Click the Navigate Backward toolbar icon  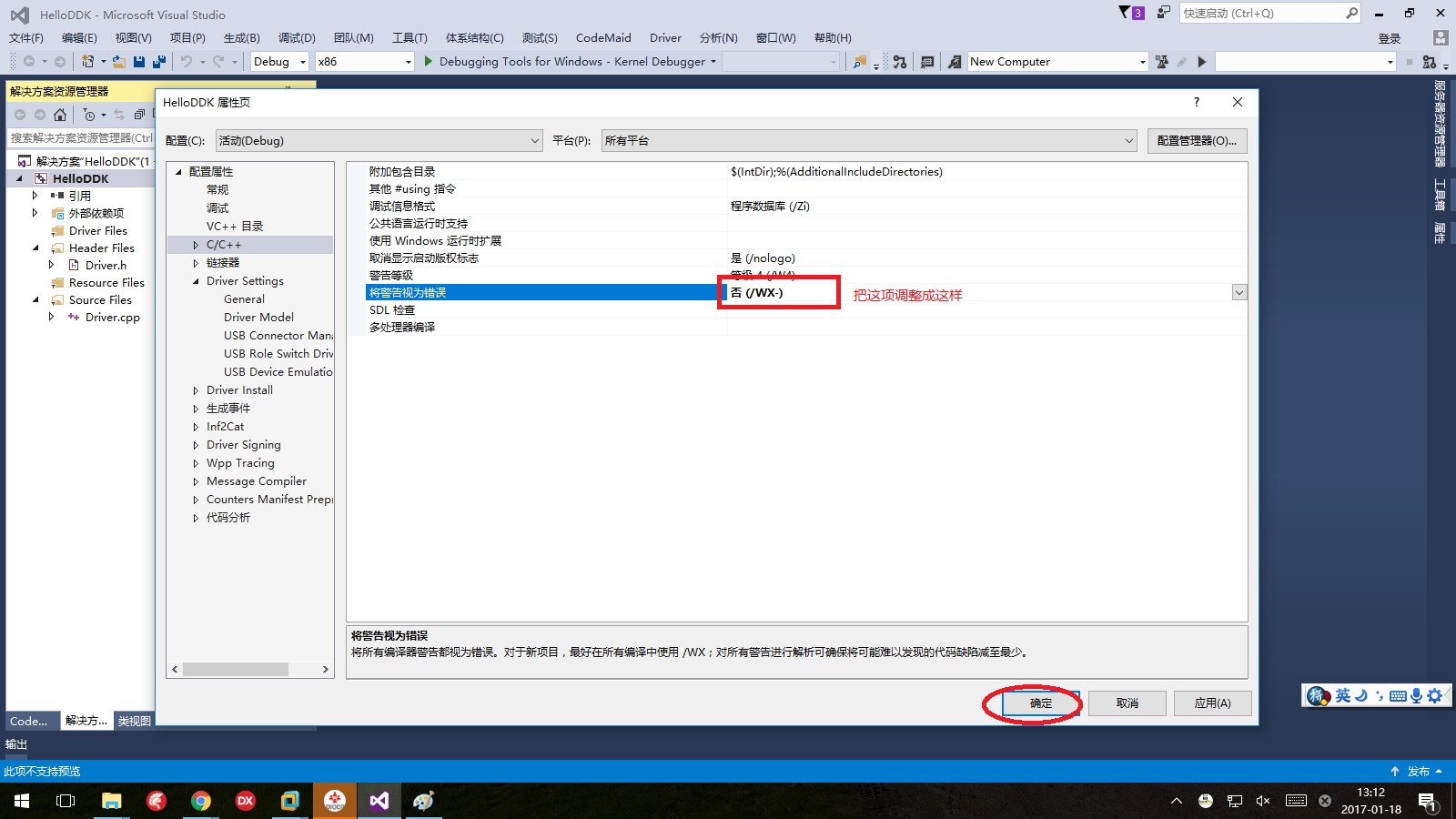(29, 62)
